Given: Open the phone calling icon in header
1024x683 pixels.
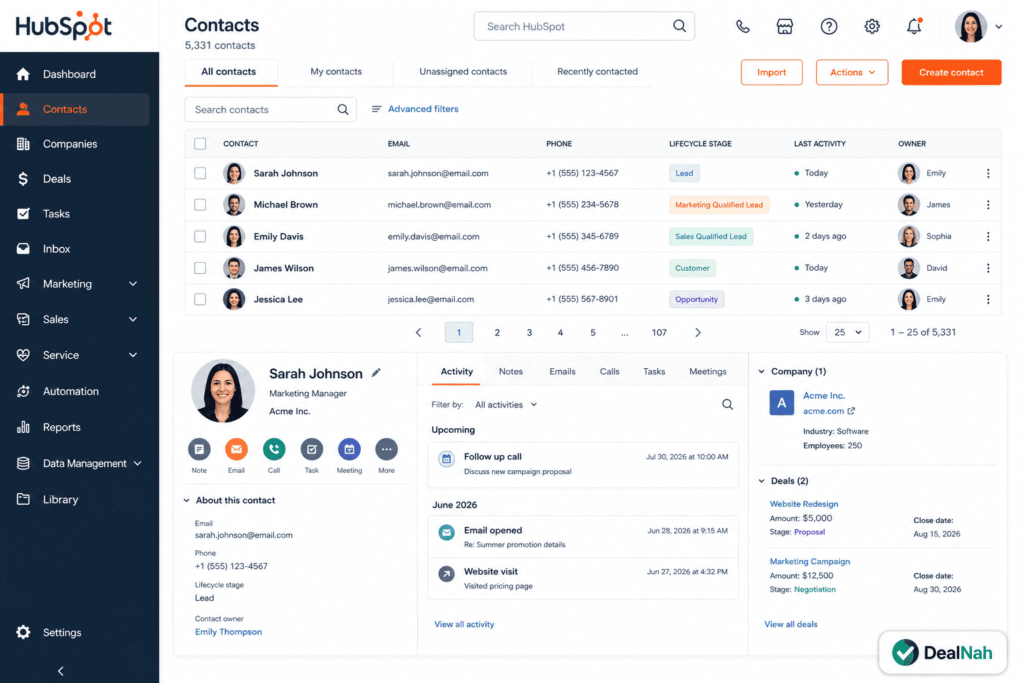Looking at the screenshot, I should [x=743, y=27].
